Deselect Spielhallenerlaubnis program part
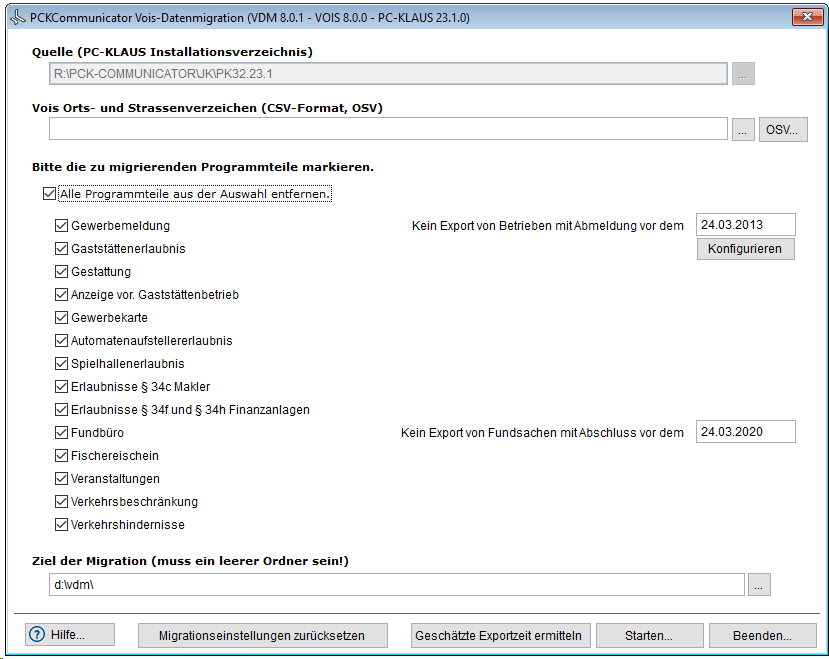Screen dimensions: 829x659 (x=61, y=364)
